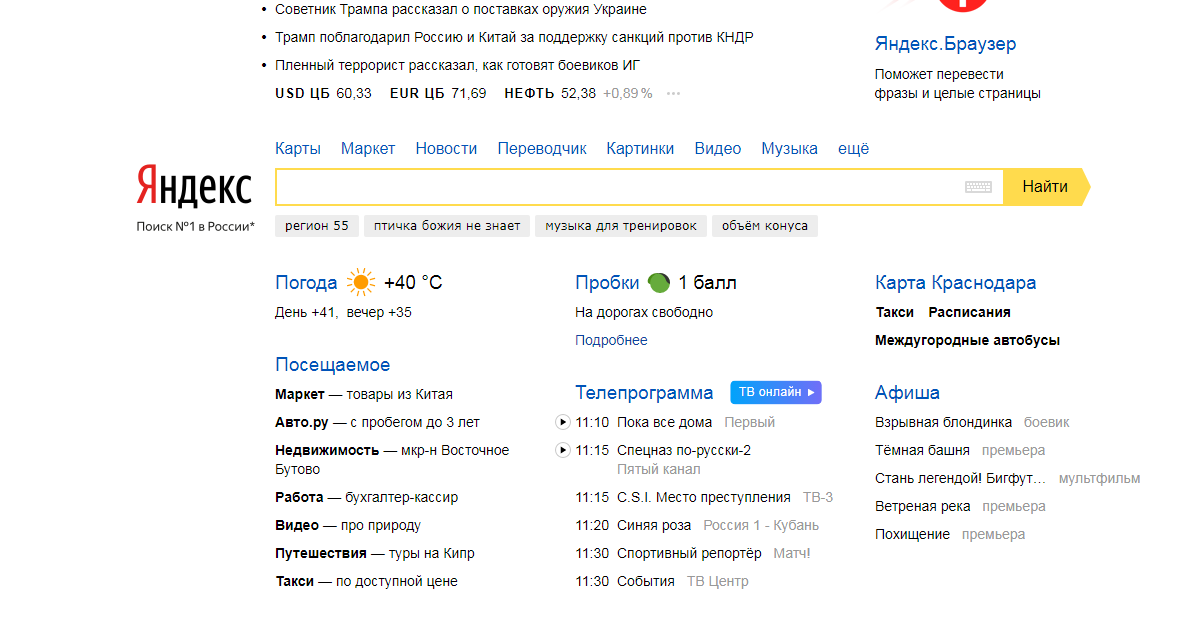
Task: Click the НЕФТЬ oil price
Action: tap(550, 93)
